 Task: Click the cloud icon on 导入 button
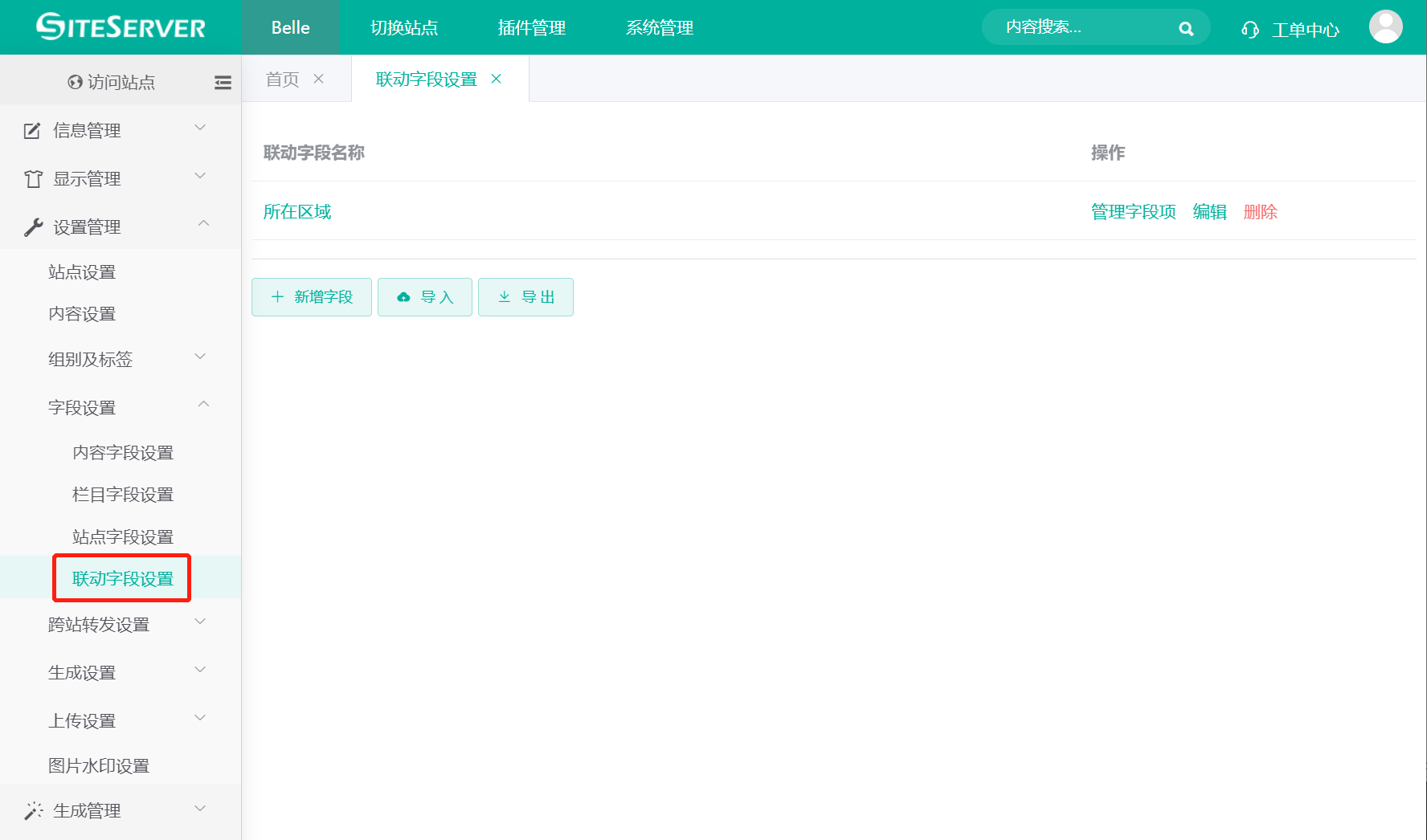[x=403, y=296]
